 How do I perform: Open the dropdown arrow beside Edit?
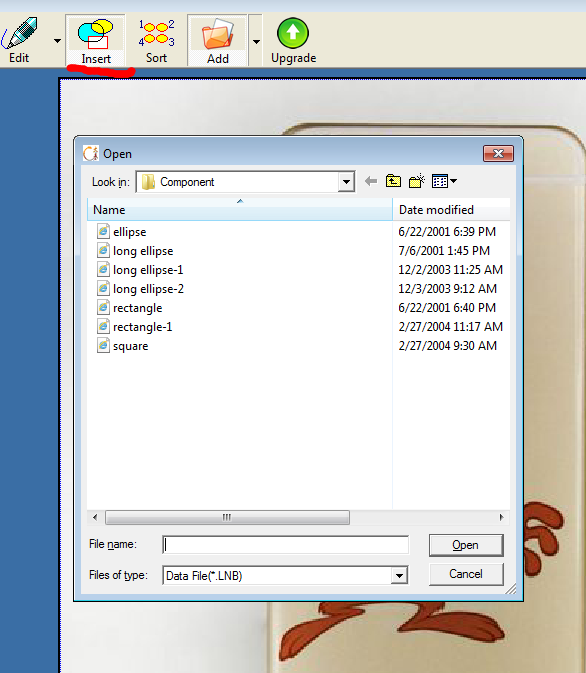click(x=57, y=41)
